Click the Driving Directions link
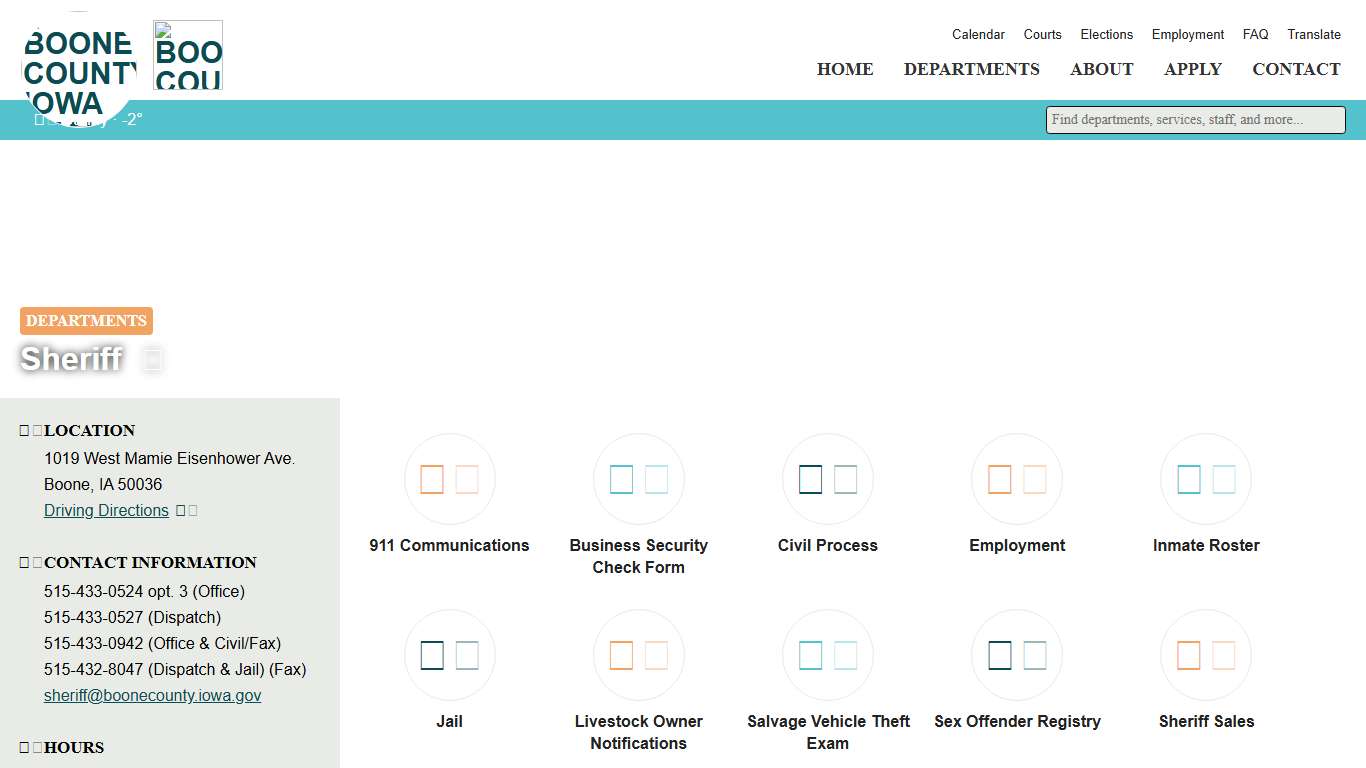The width and height of the screenshot is (1366, 768). (x=106, y=511)
